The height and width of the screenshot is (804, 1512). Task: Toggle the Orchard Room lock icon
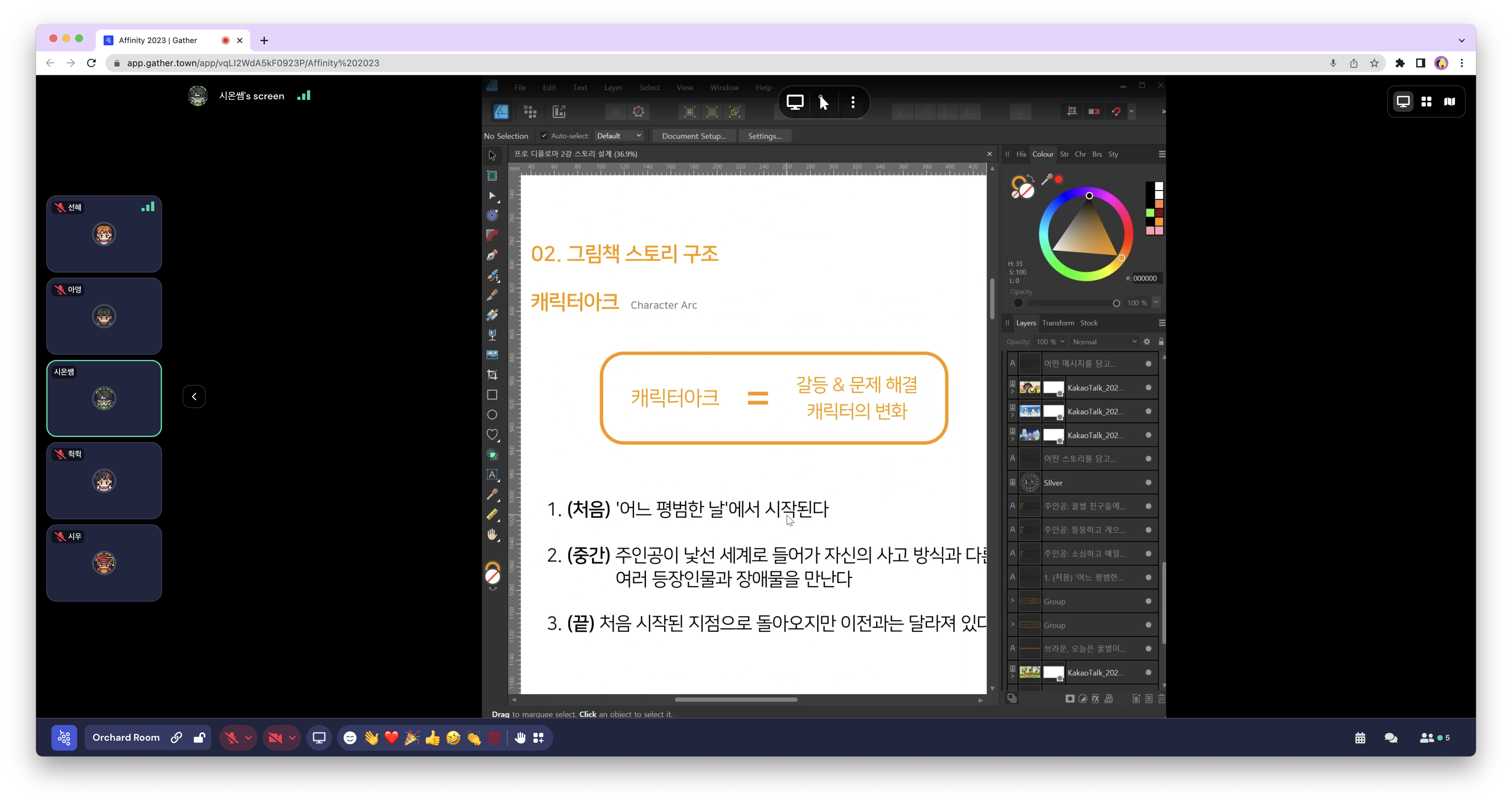click(x=199, y=738)
